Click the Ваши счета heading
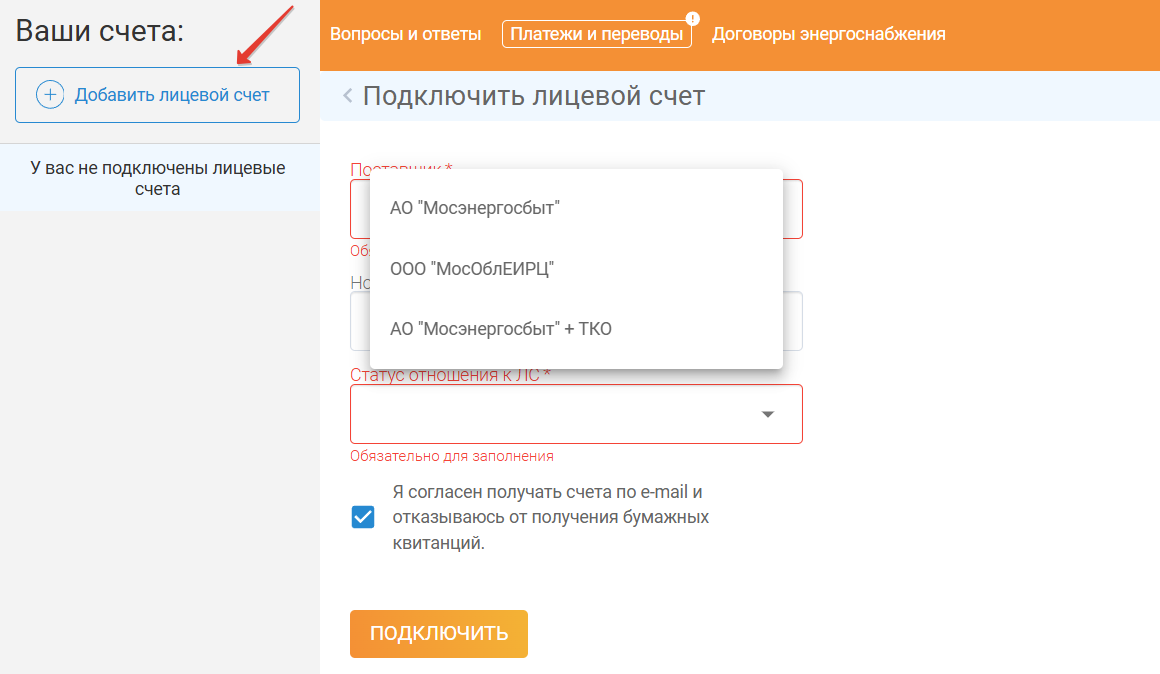 pyautogui.click(x=100, y=31)
